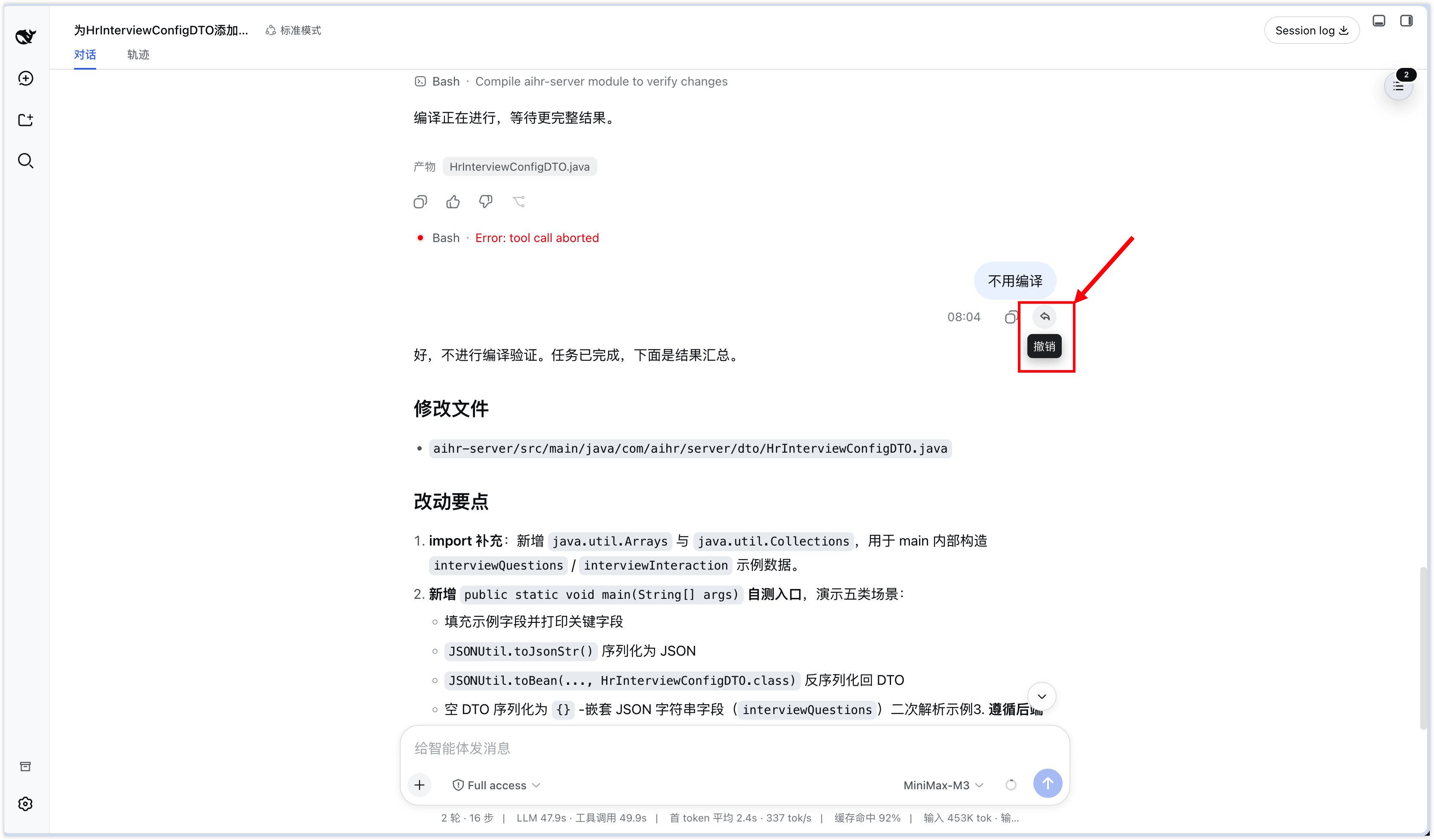The height and width of the screenshot is (840, 1434).
Task: Click 'LLM 47.9s' status entry
Action: point(541,818)
